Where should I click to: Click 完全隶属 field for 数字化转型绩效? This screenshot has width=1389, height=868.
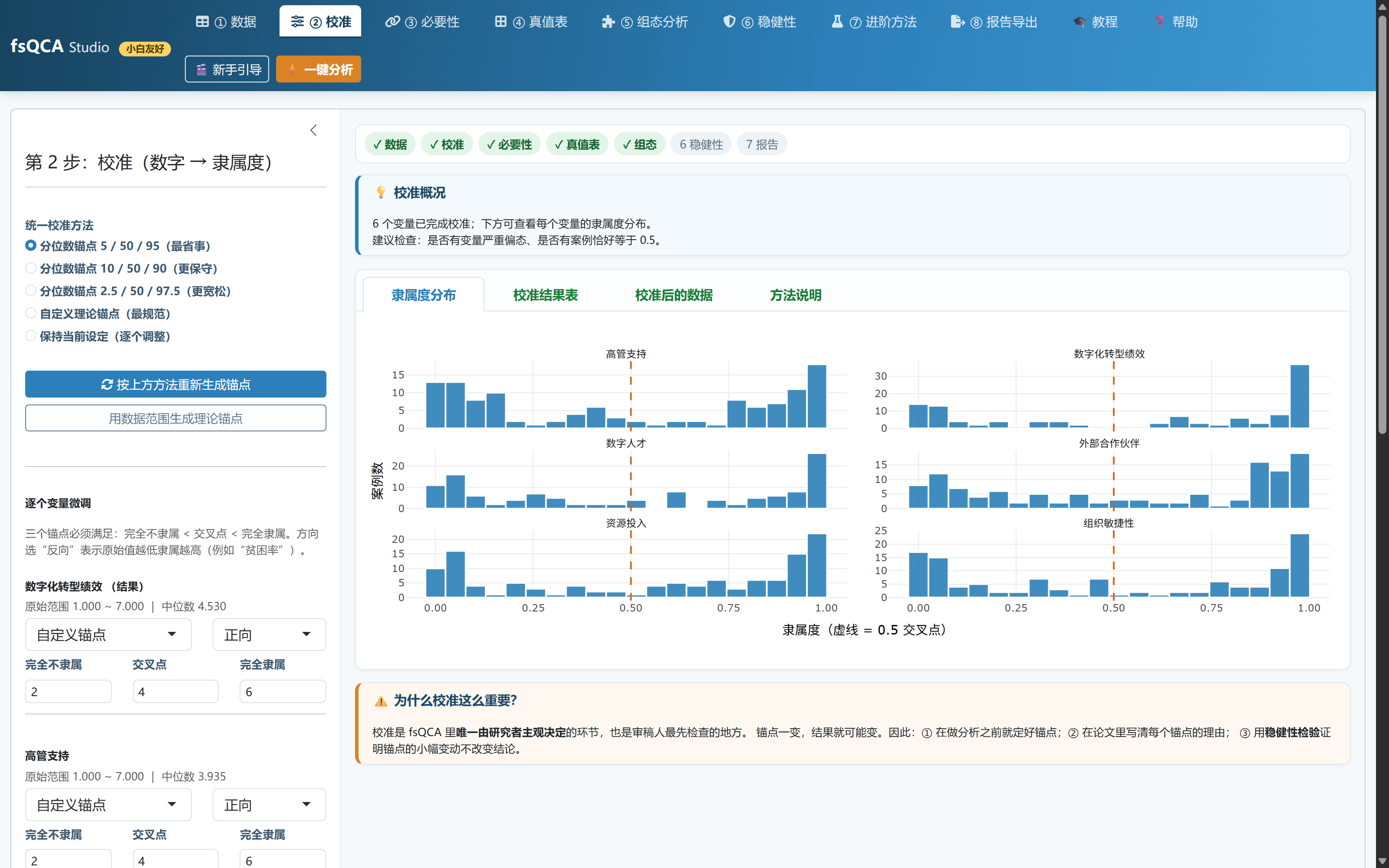tap(283, 691)
